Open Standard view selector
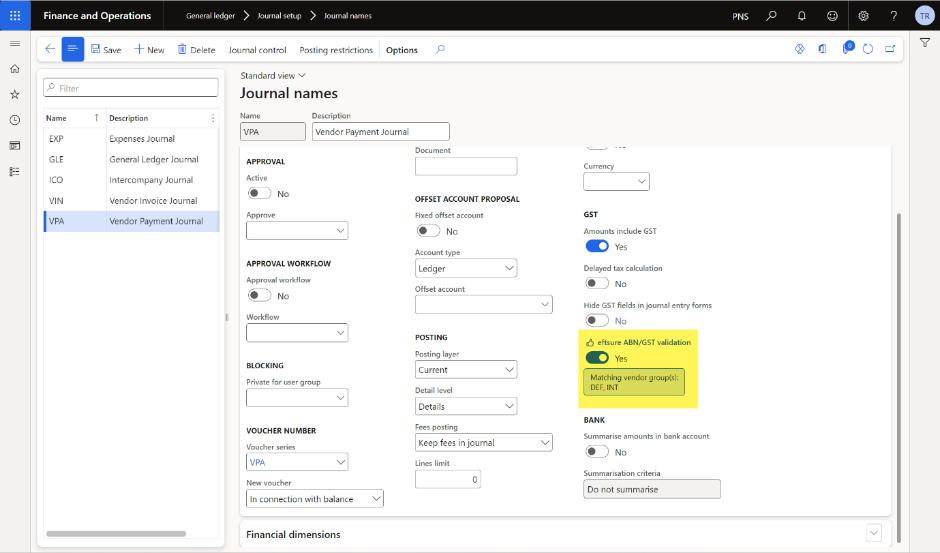 pos(273,76)
